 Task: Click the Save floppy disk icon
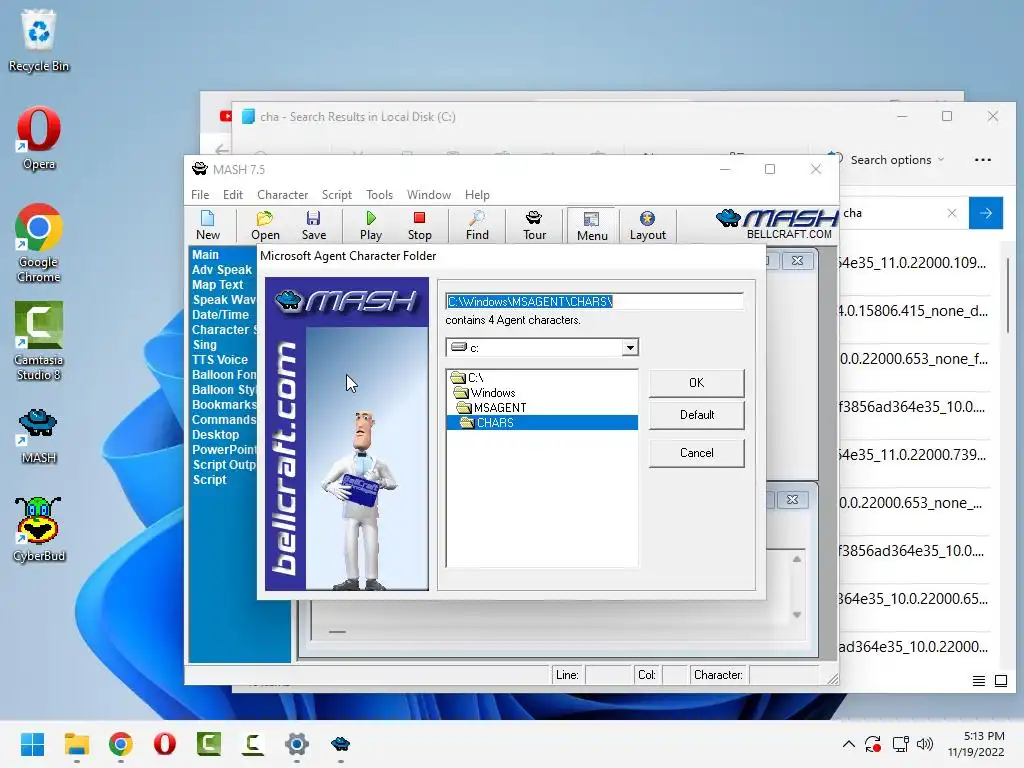tap(313, 225)
